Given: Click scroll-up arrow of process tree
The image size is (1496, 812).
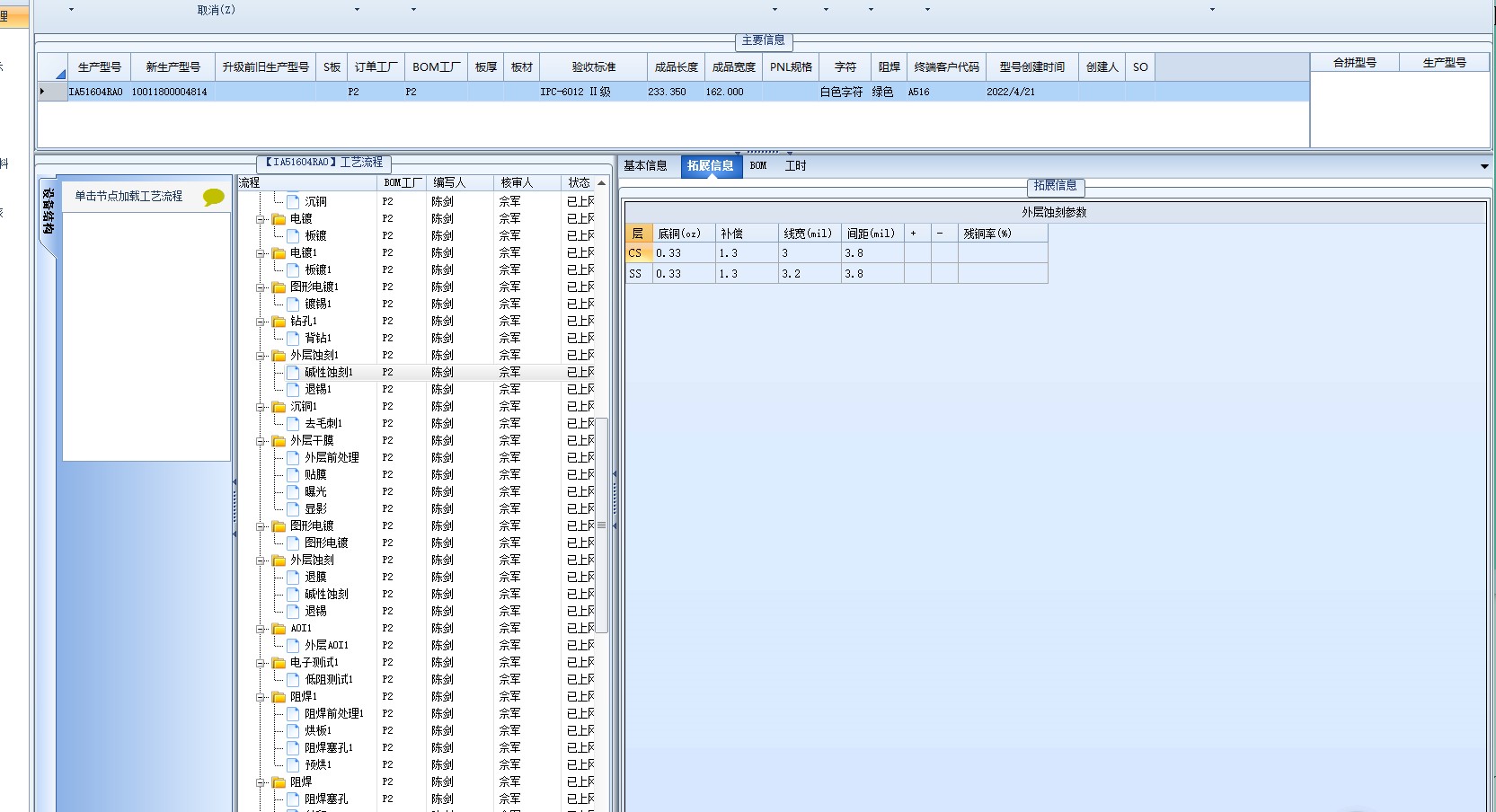Looking at the screenshot, I should pos(602,182).
